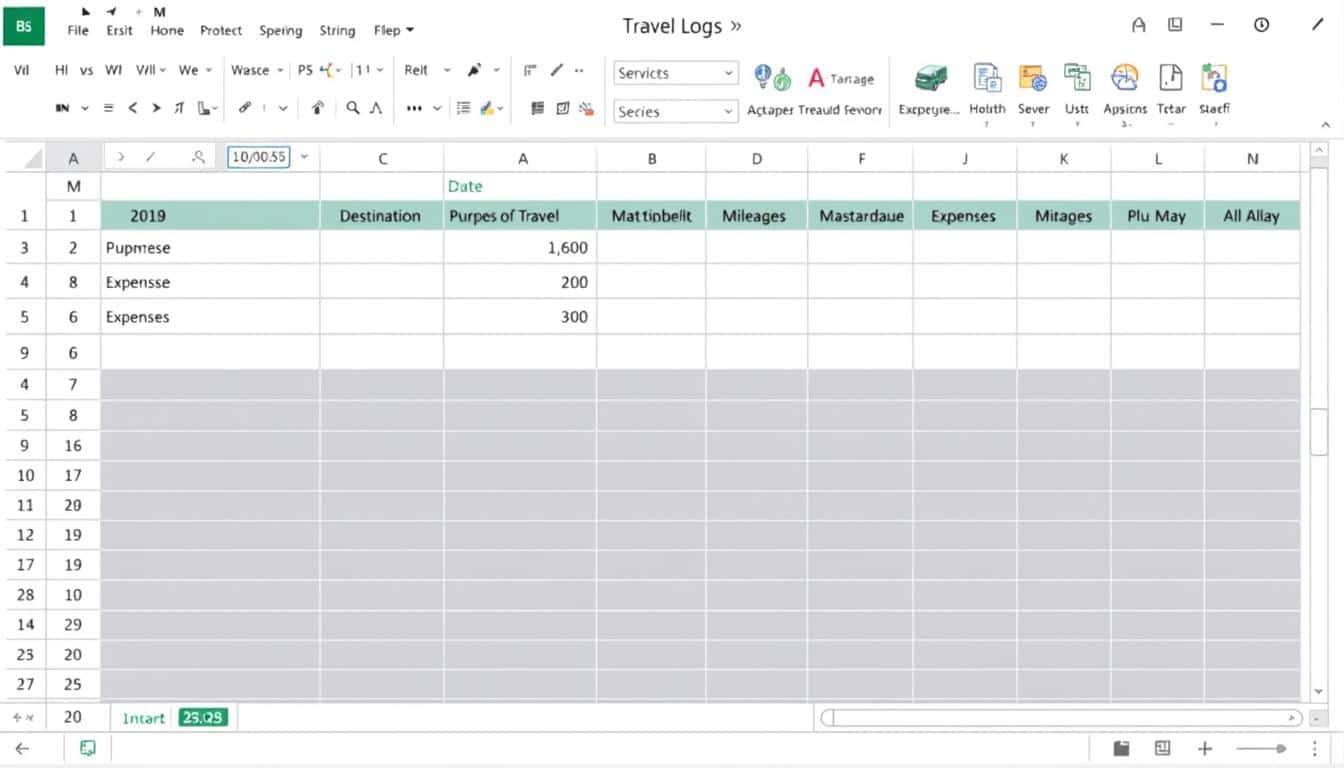The height and width of the screenshot is (768, 1344).
Task: Select the cell containing 200
Action: click(x=520, y=282)
